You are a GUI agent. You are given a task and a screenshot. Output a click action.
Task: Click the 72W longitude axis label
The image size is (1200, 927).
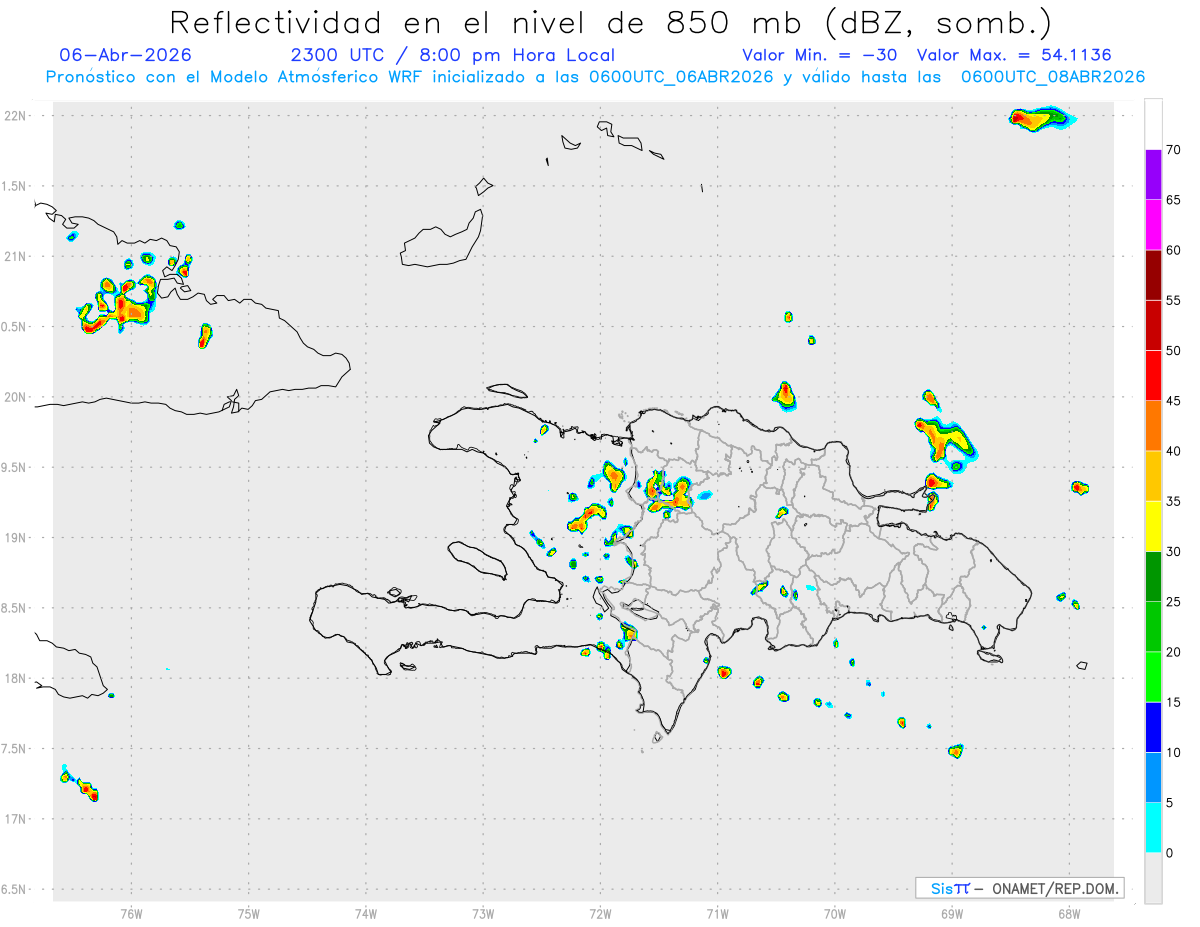(x=600, y=912)
